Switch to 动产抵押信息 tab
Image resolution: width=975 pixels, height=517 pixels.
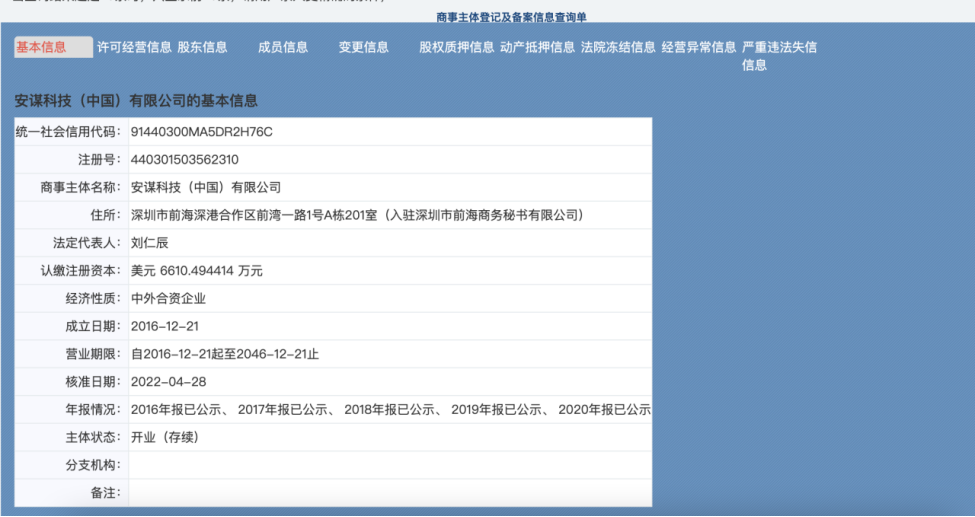click(537, 47)
